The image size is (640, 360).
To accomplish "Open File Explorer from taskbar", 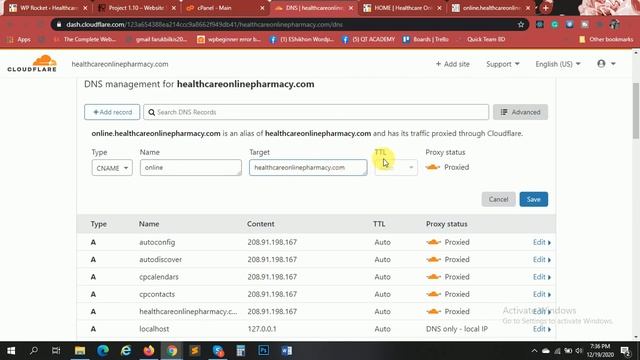I will coord(80,351).
